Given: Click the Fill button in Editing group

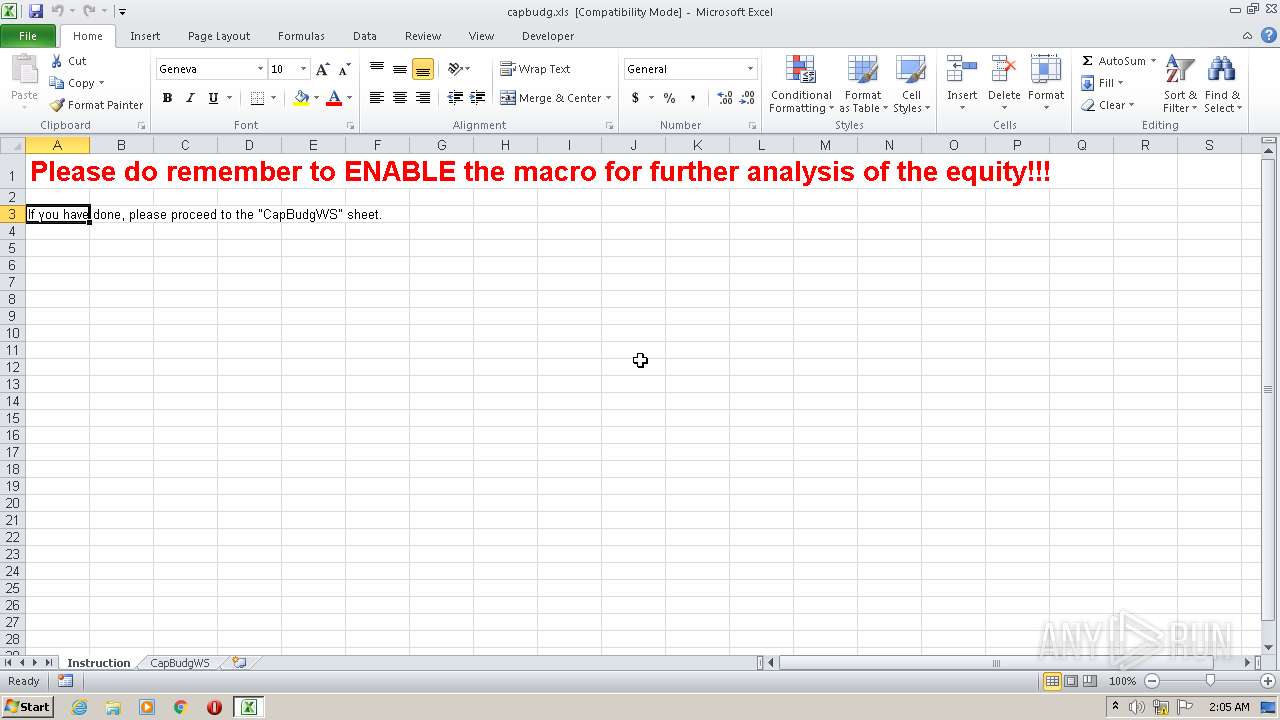Looking at the screenshot, I should point(1102,83).
